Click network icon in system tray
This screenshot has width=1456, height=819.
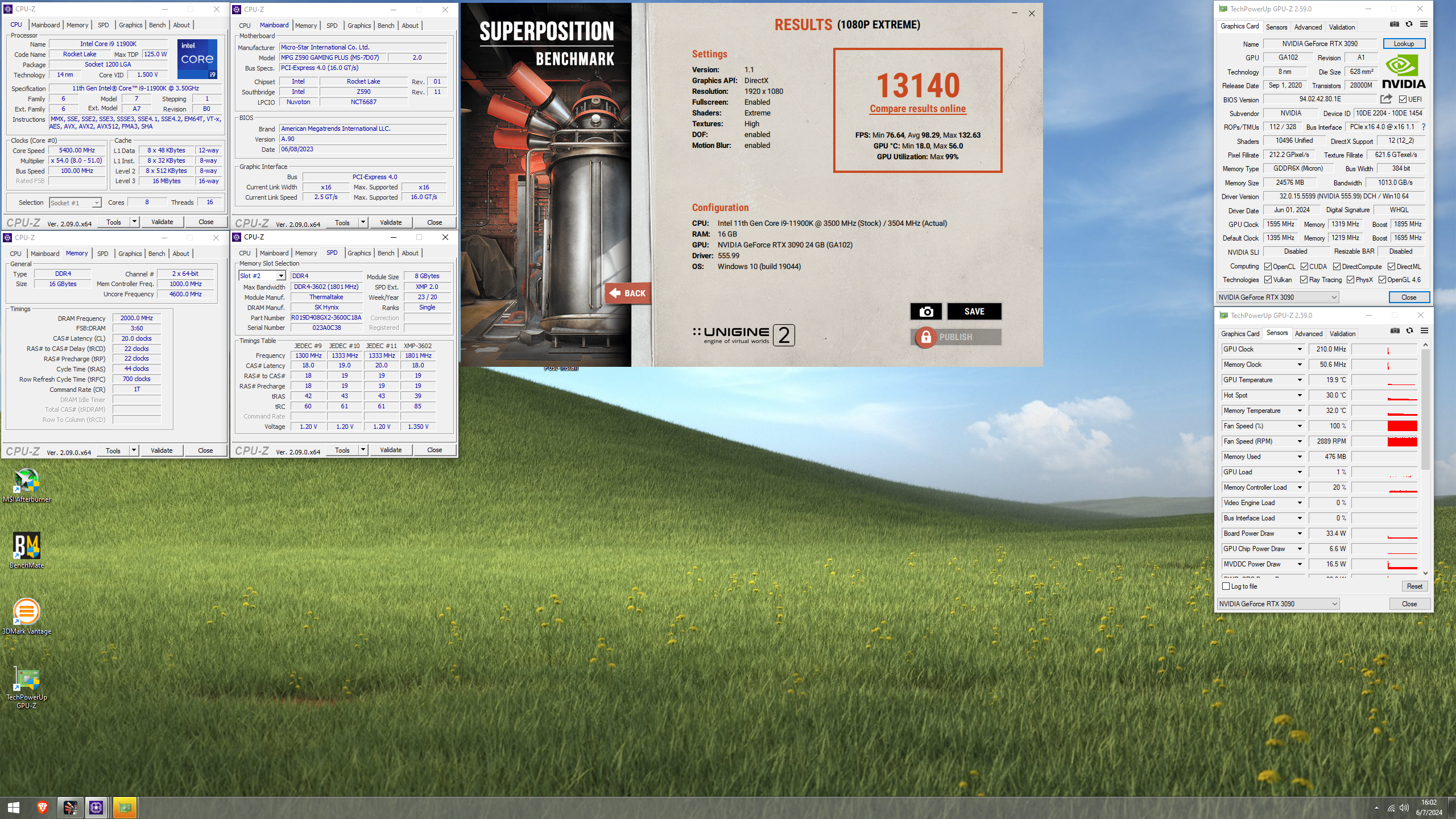click(1391, 808)
